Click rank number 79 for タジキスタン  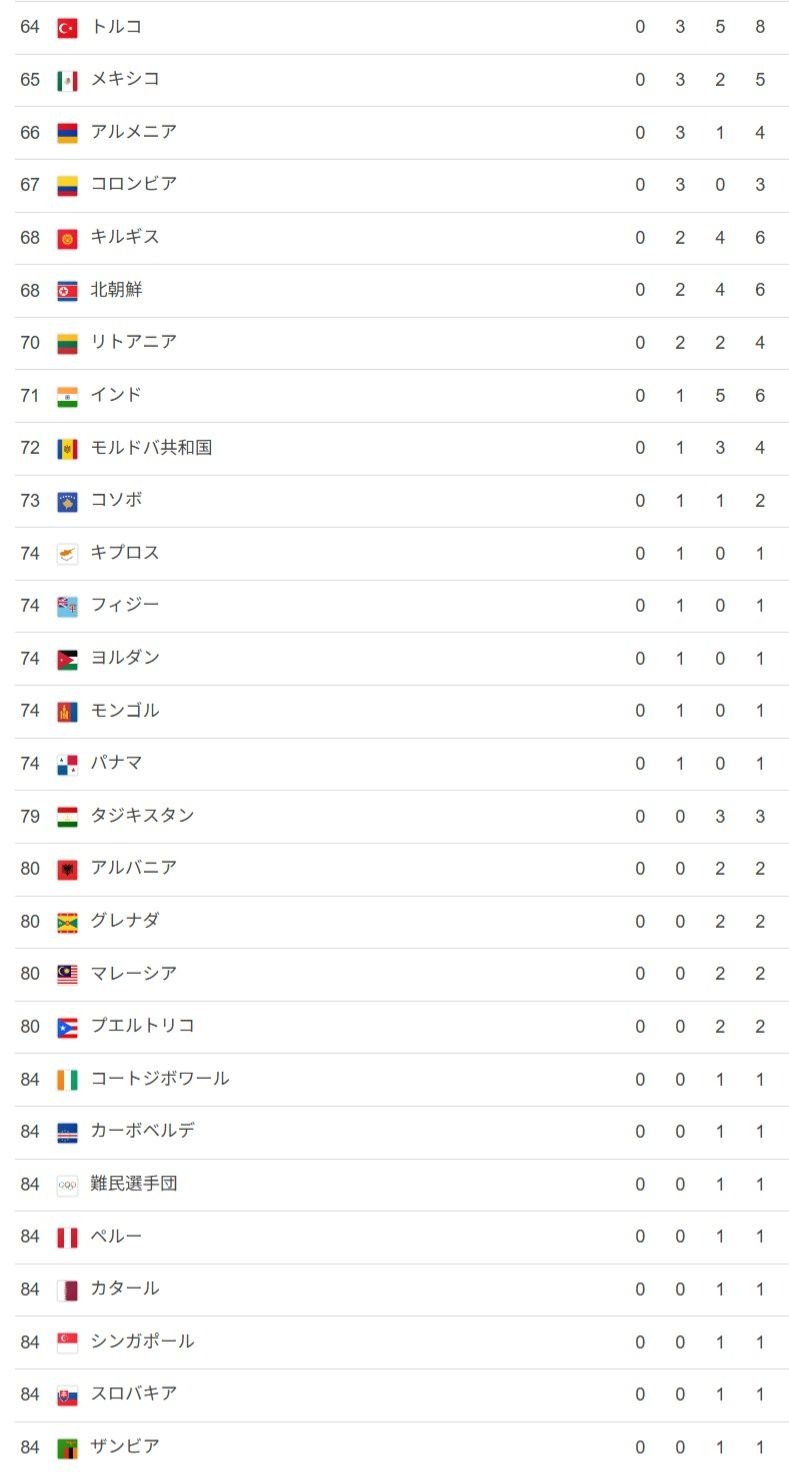[30, 817]
